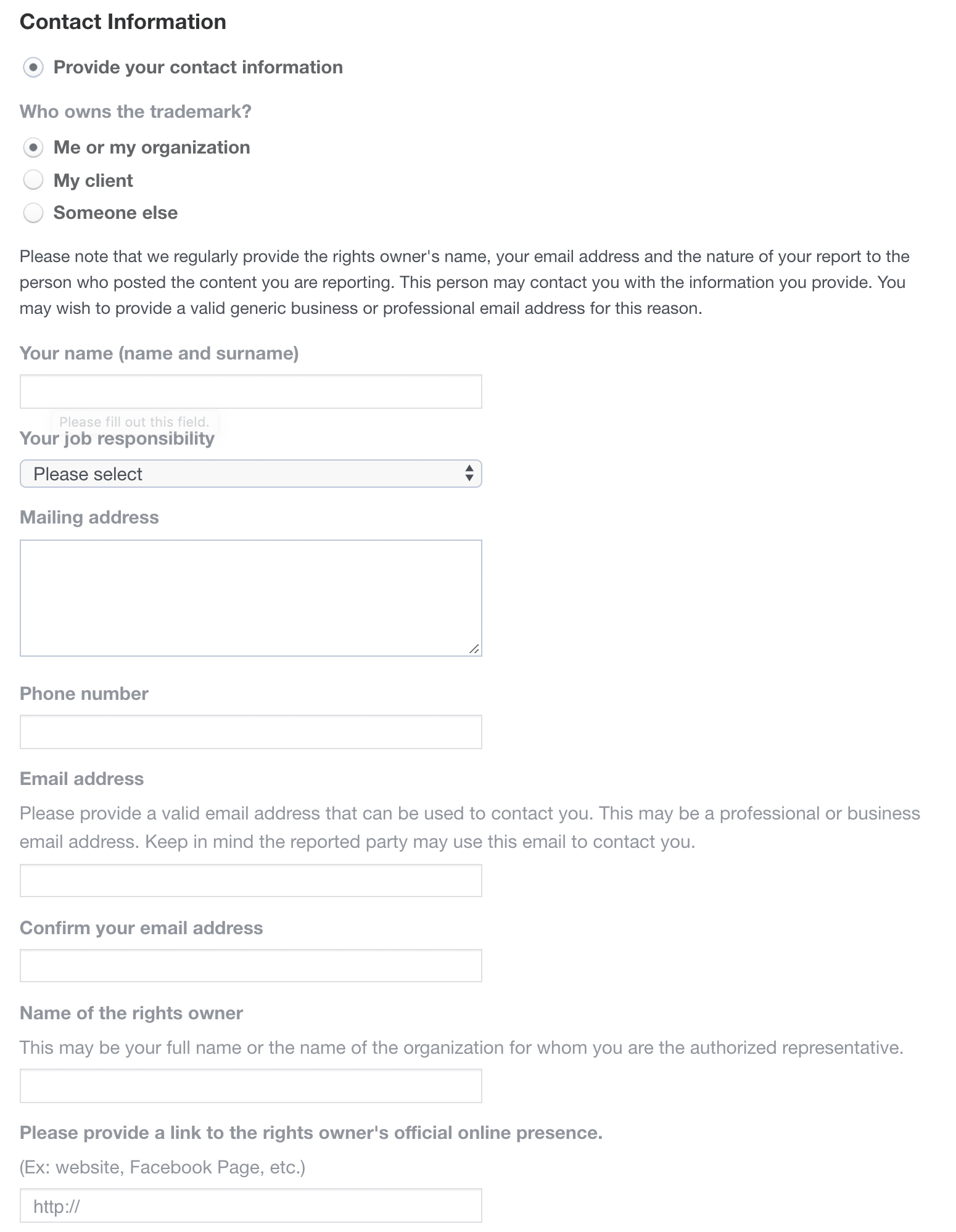Screen dimensions: 956x1232
Task: Select the 'Someone else' radio button
Action: (x=33, y=213)
